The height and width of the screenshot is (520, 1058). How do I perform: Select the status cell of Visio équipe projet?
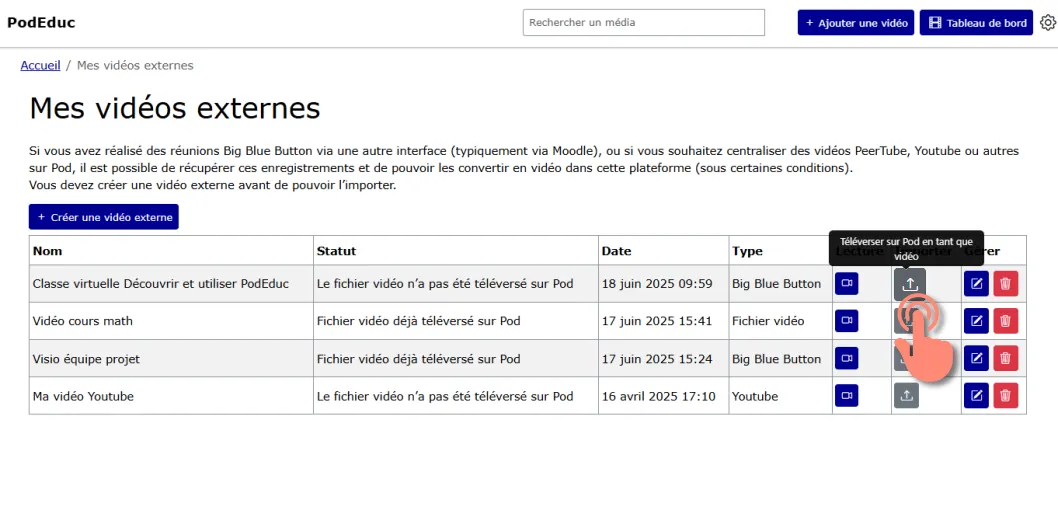[x=455, y=359]
